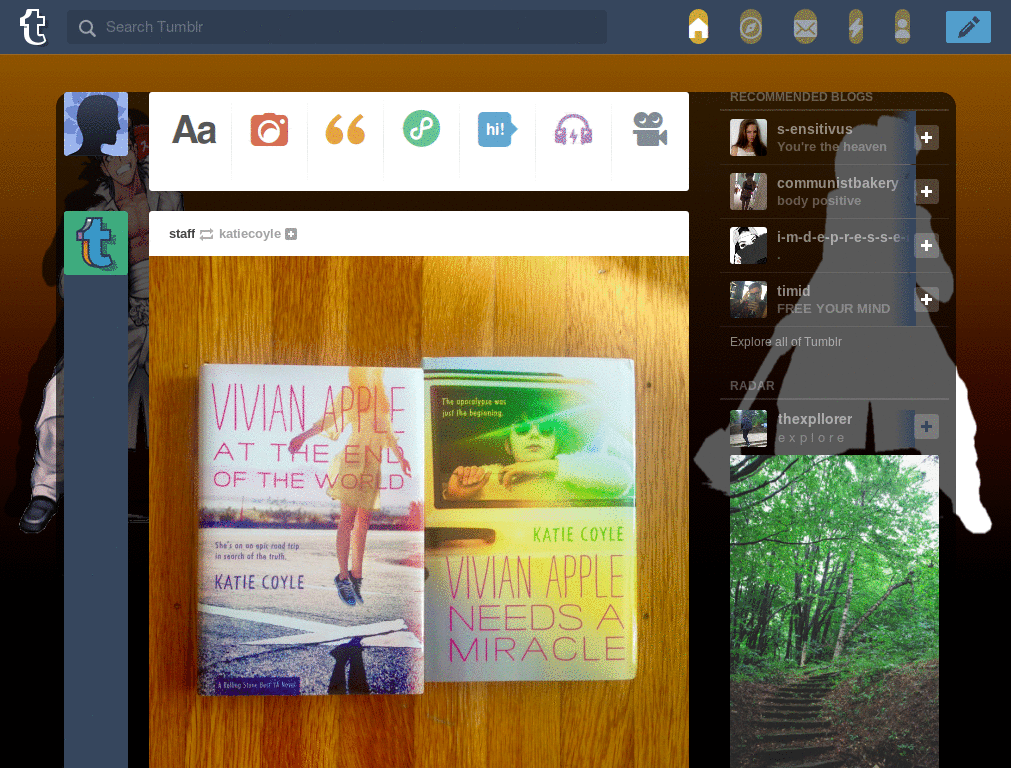Create an Audio post headphones icon
1024x768 pixels.
click(x=573, y=129)
